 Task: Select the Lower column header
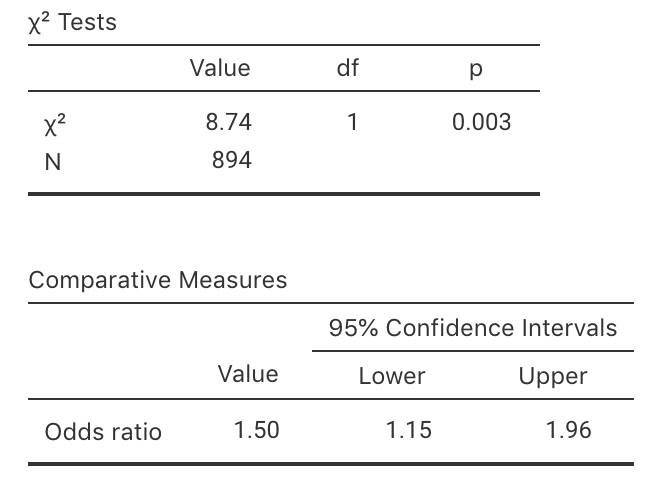point(392,376)
